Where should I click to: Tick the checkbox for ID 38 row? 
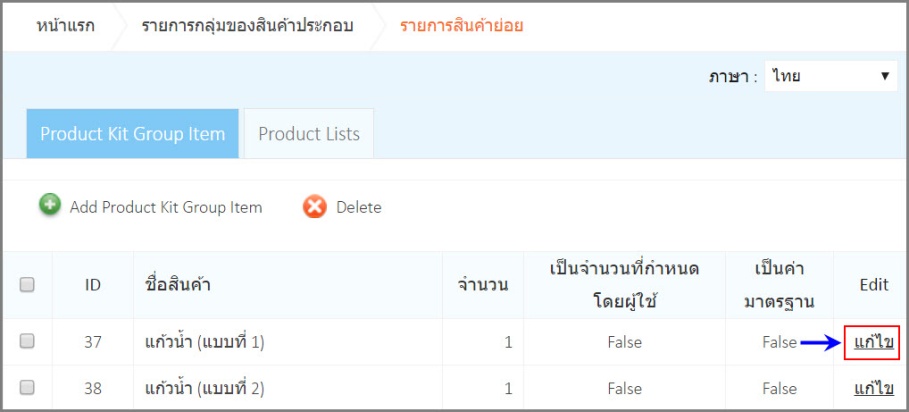pos(27,387)
